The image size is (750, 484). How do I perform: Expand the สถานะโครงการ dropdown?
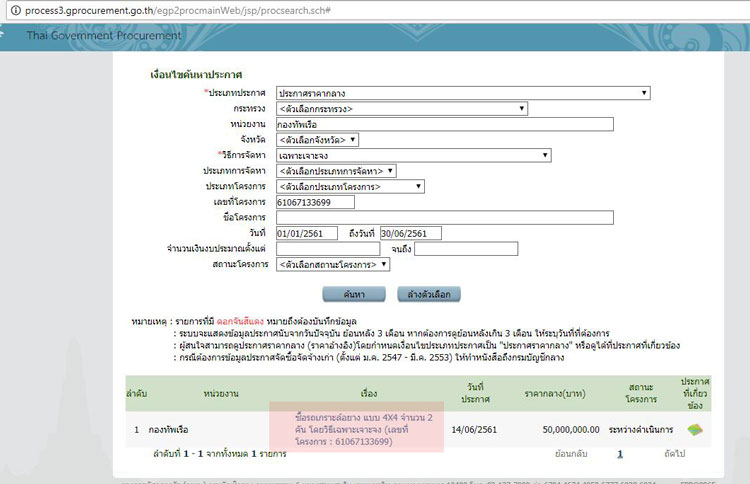(334, 264)
